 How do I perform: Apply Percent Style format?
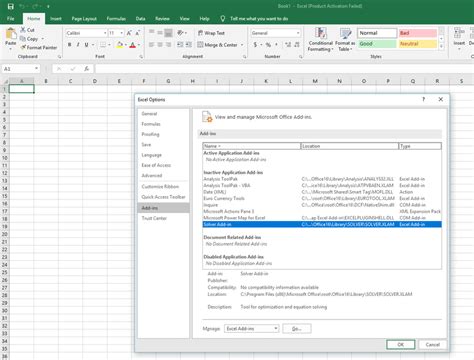point(268,45)
